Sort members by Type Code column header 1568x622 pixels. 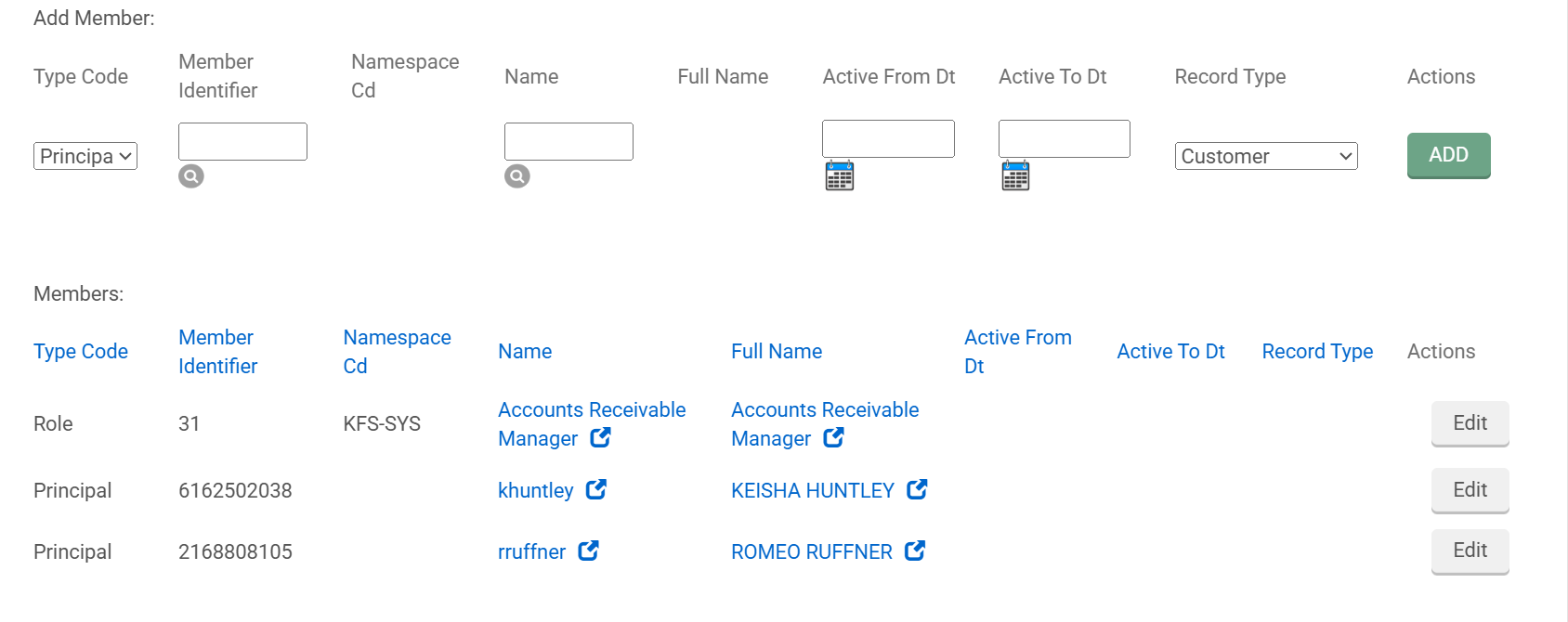pyautogui.click(x=81, y=352)
